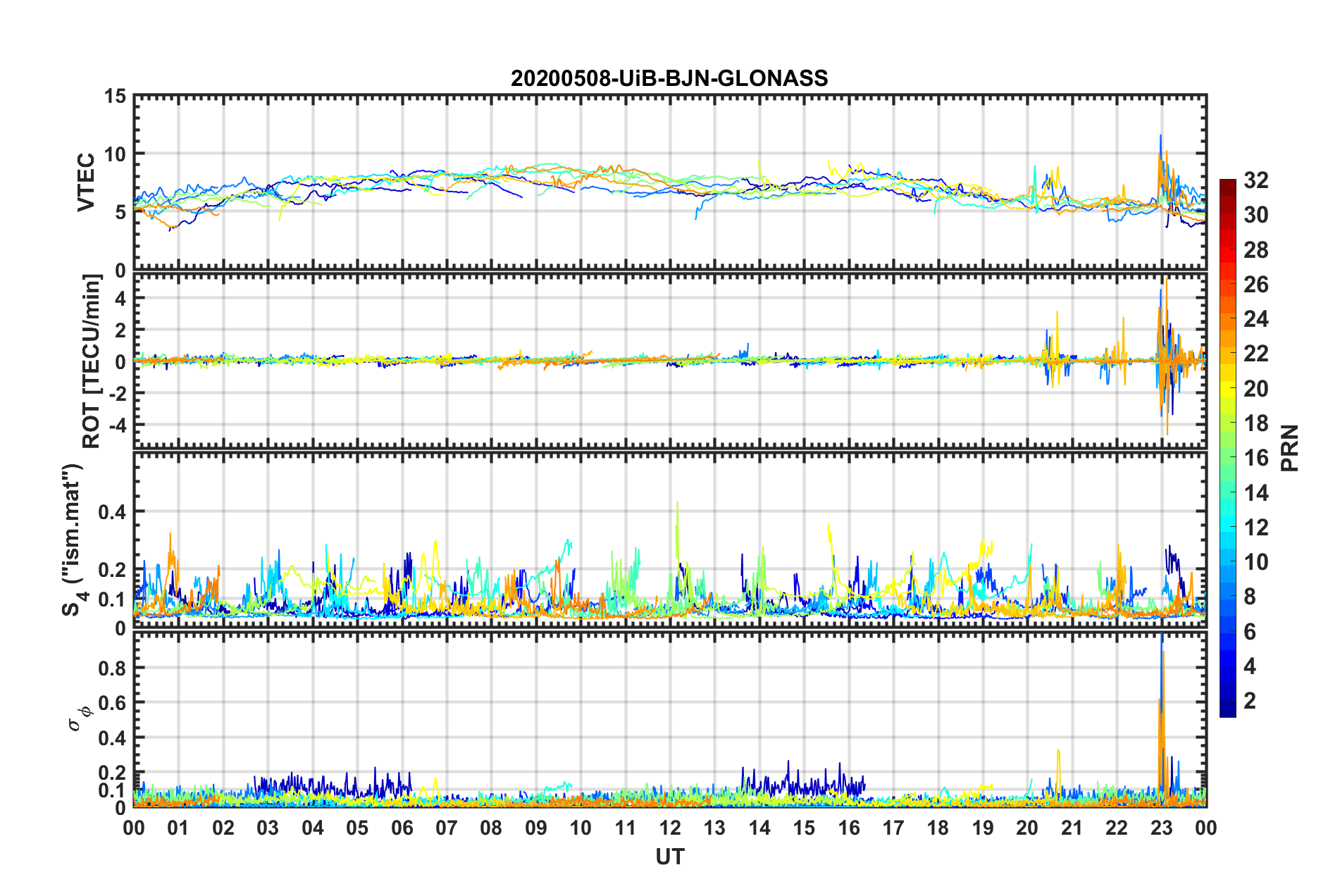Click the ROT [TECU/min] axis label
Image resolution: width=1340 pixels, height=896 pixels.
pos(92,361)
